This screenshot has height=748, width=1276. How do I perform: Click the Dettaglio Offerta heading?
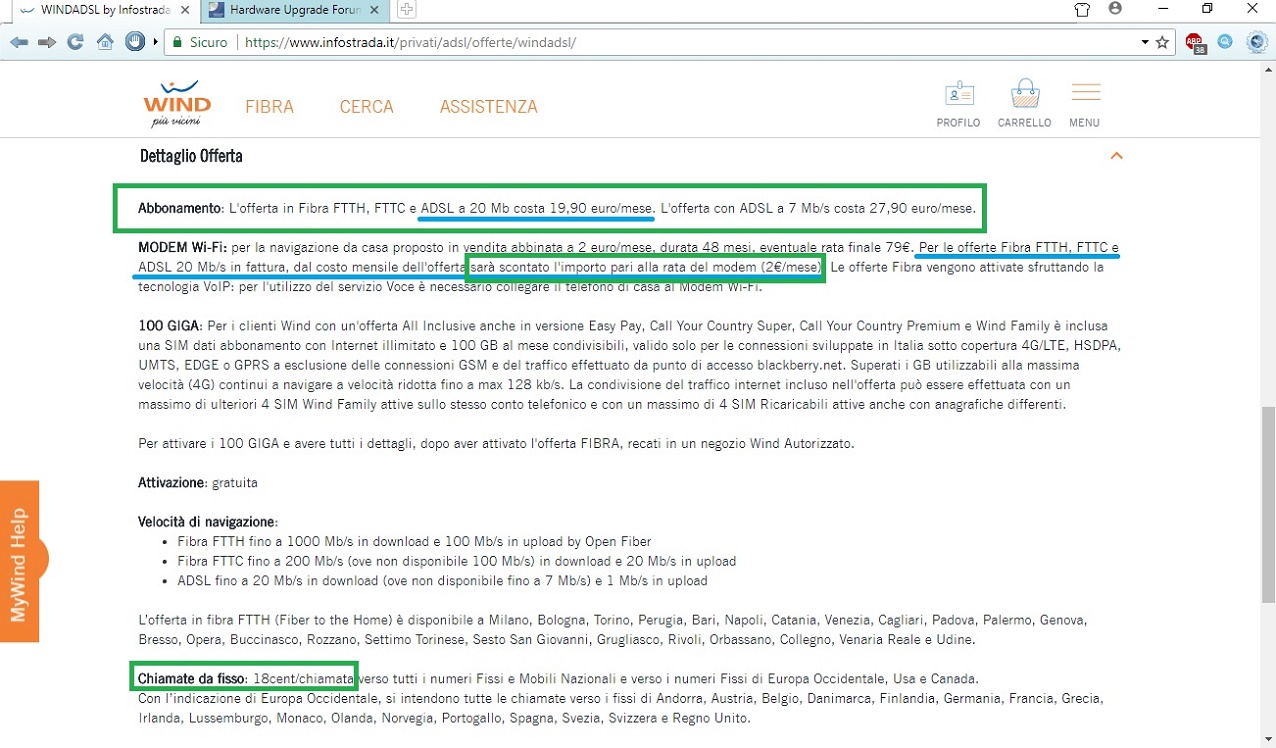pos(191,157)
